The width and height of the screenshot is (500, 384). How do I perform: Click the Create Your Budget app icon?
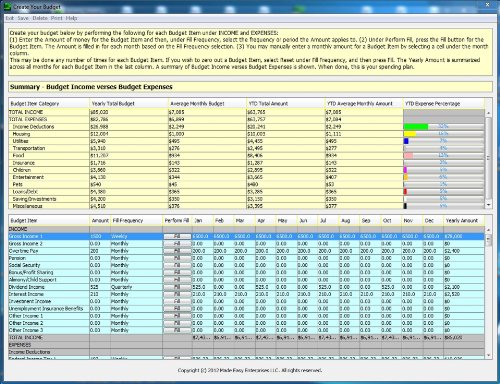(8, 6)
